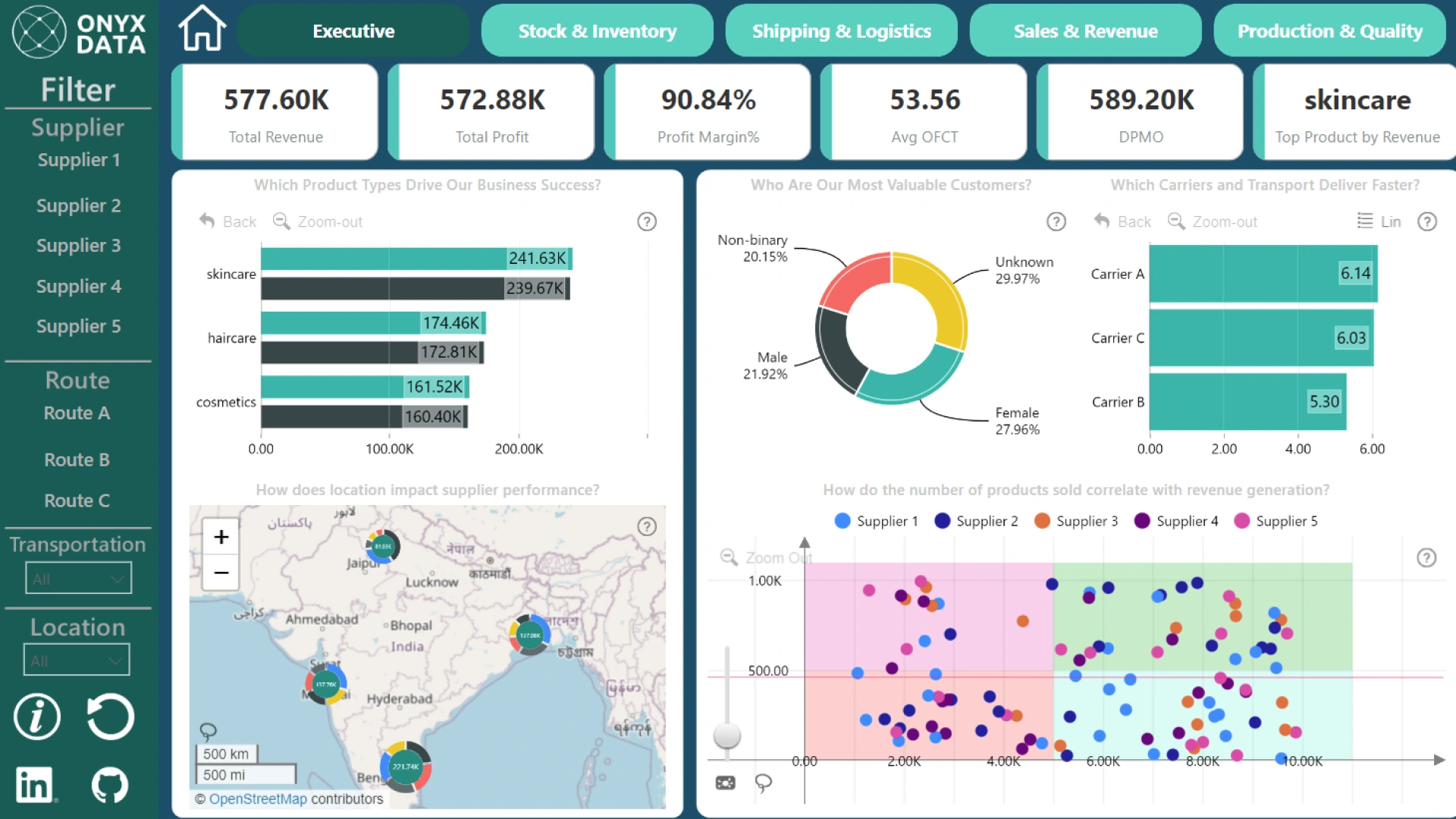Viewport: 1456px width, 819px height.
Task: Toggle Supplier 5 in scatter legend
Action: (1276, 521)
